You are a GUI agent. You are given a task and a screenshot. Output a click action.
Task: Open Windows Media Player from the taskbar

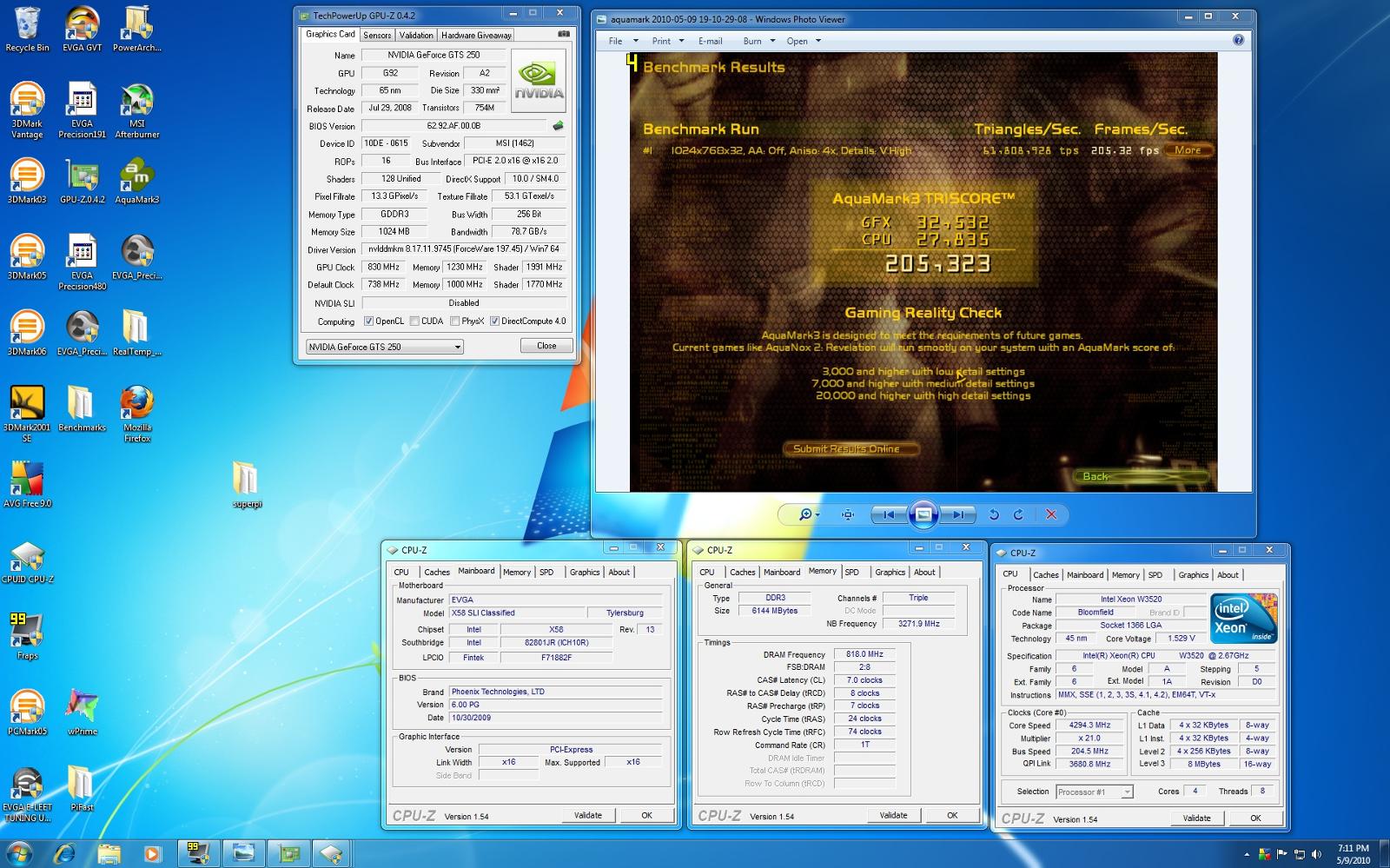(x=152, y=853)
